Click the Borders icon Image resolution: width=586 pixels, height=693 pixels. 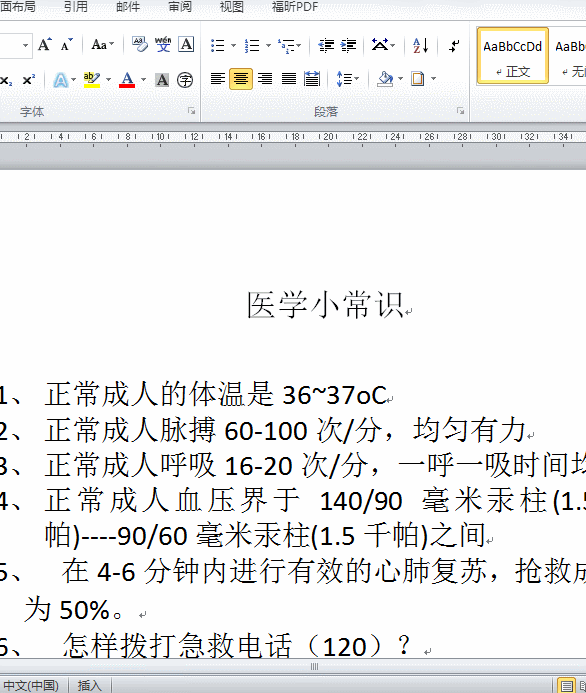tap(417, 79)
